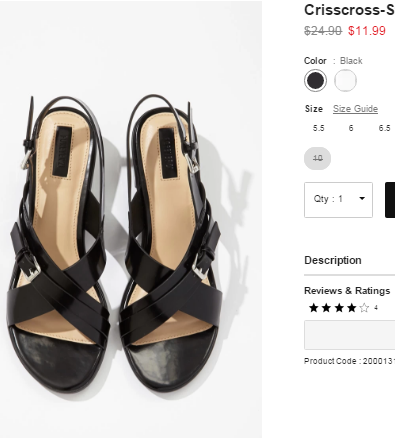This screenshot has height=444, width=395.
Task: Open the Qty dropdown
Action: [338, 200]
